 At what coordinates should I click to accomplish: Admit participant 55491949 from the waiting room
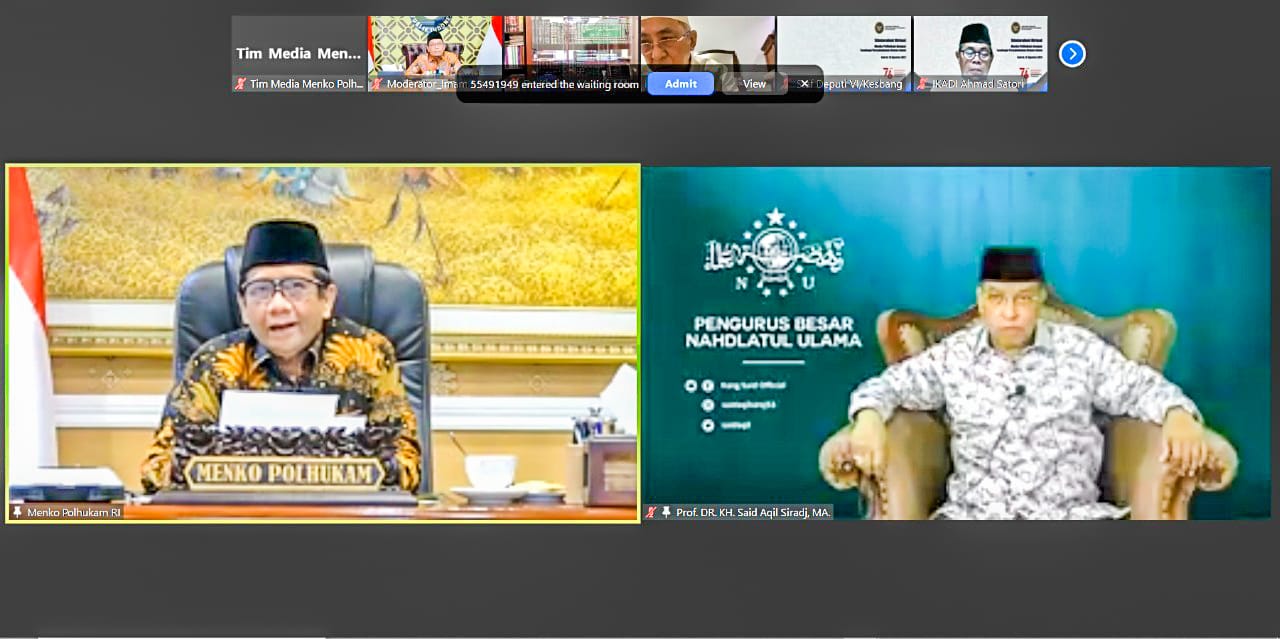pyautogui.click(x=680, y=84)
